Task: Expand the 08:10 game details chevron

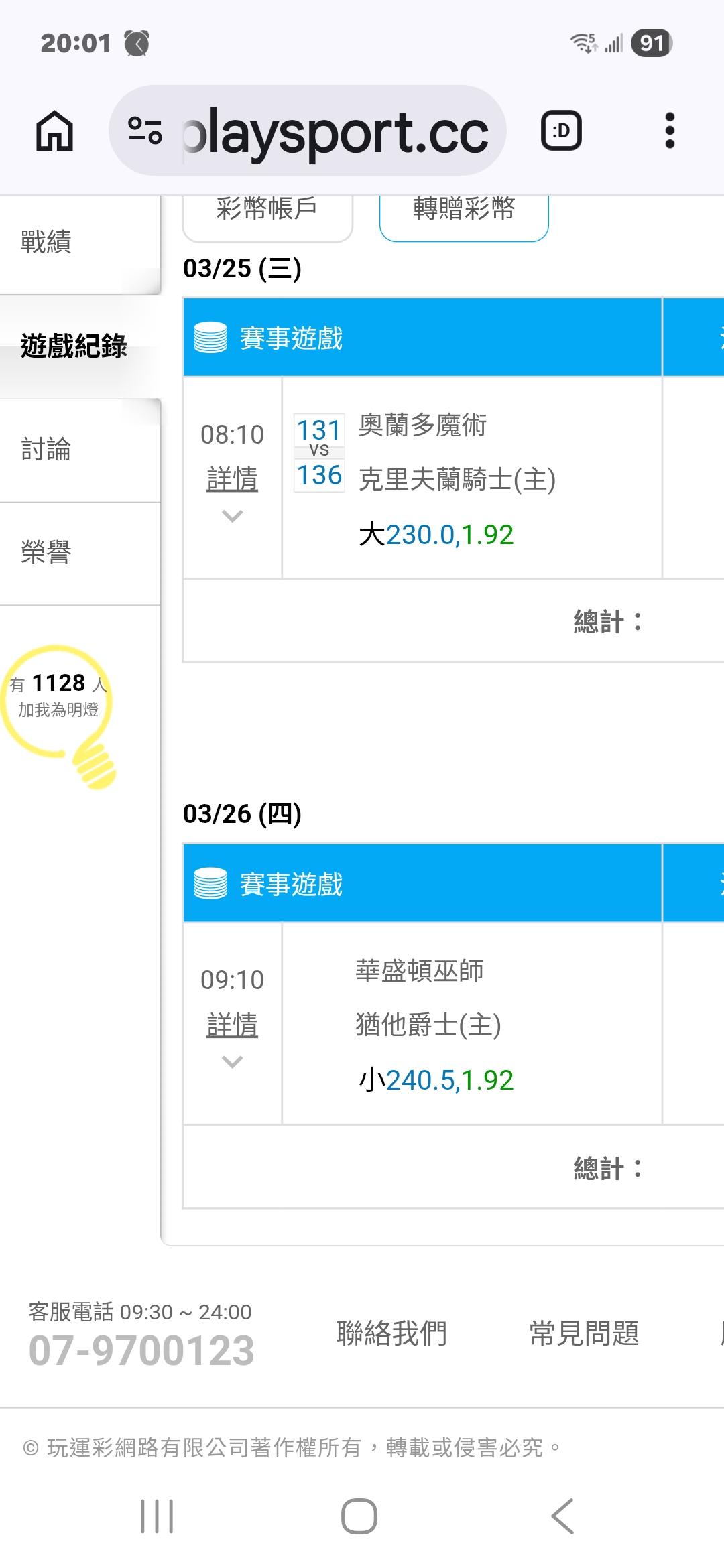Action: (232, 516)
